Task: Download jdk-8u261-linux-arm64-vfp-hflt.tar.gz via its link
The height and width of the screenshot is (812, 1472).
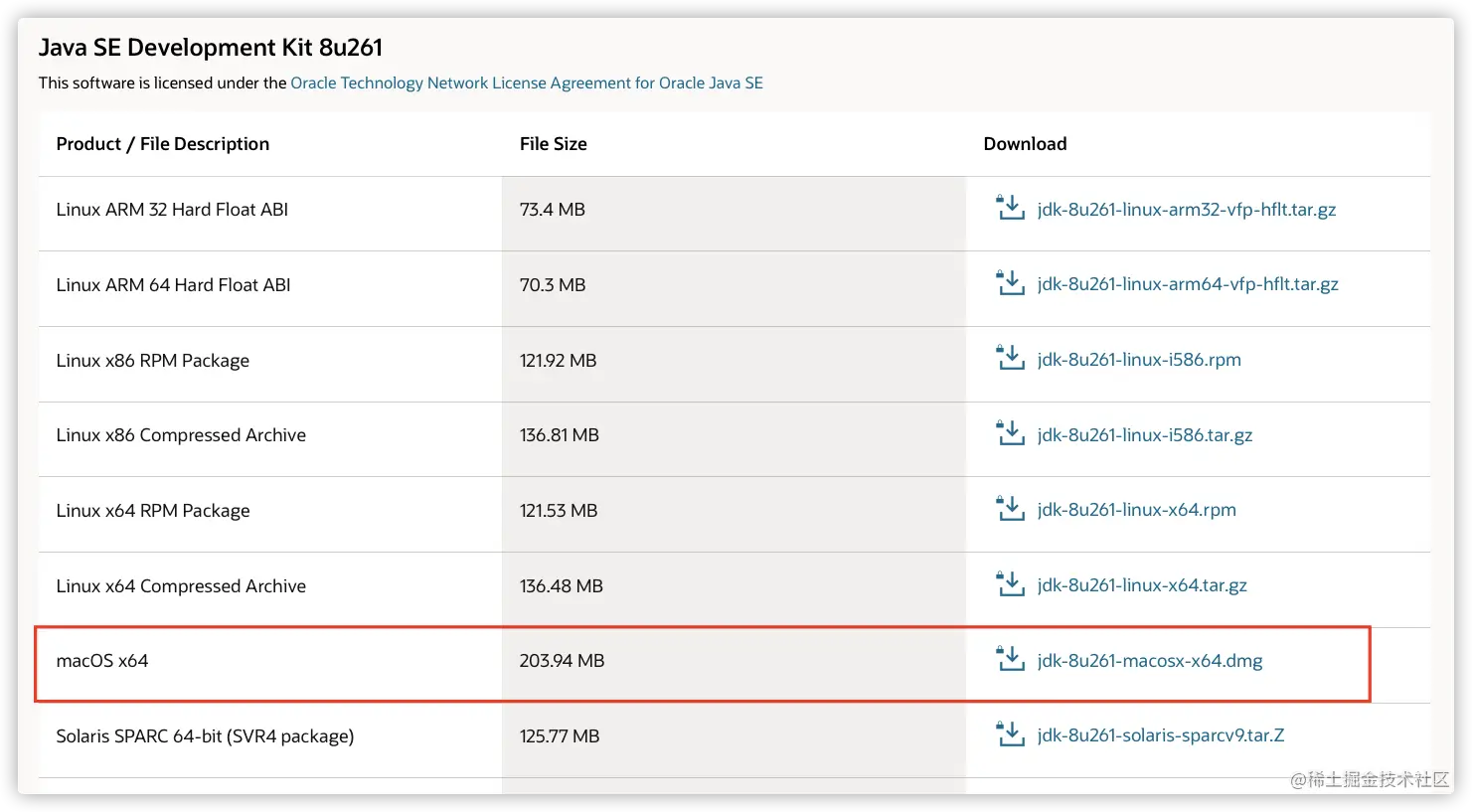Action: [x=1188, y=284]
